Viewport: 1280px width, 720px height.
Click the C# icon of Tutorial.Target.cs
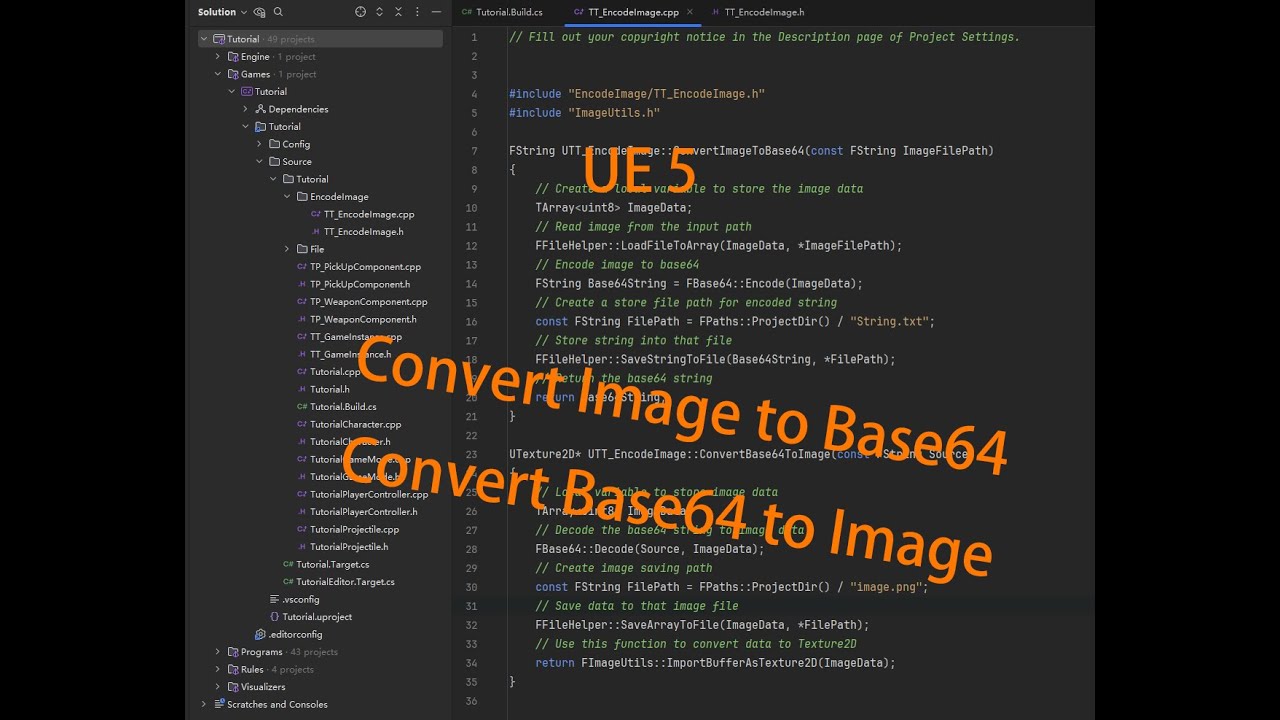tap(288, 564)
